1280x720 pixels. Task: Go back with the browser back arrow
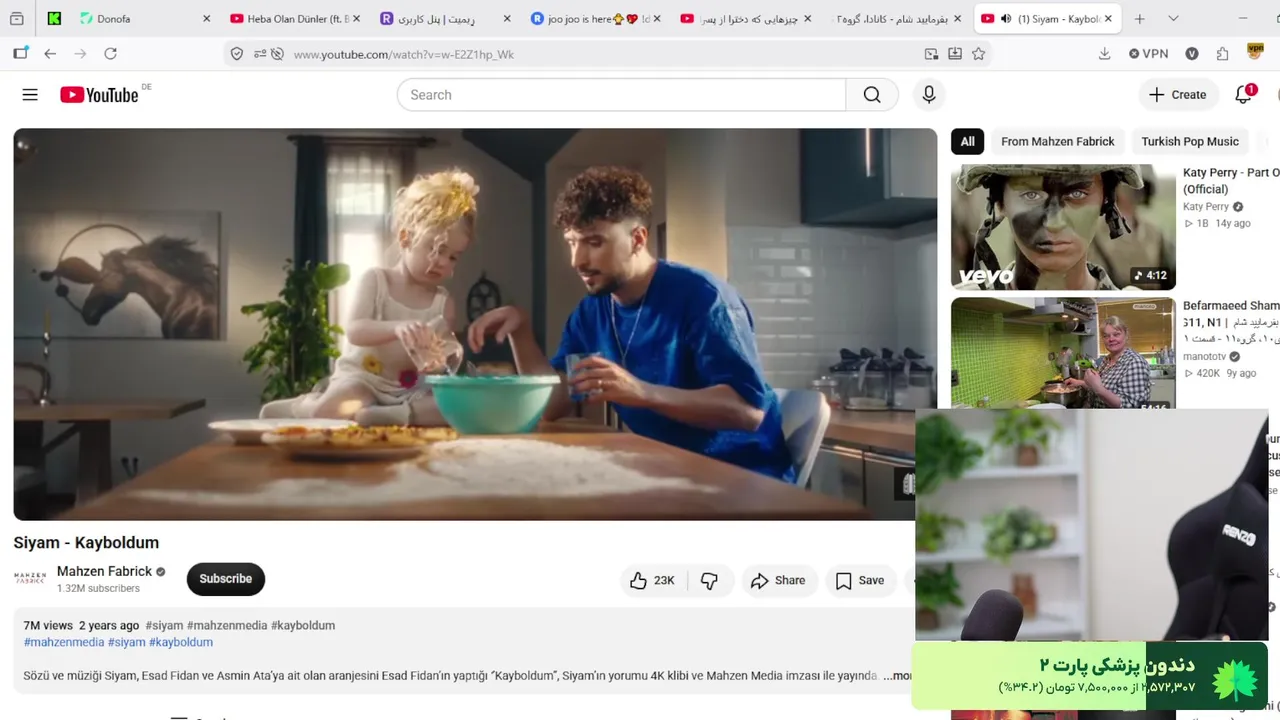point(50,54)
